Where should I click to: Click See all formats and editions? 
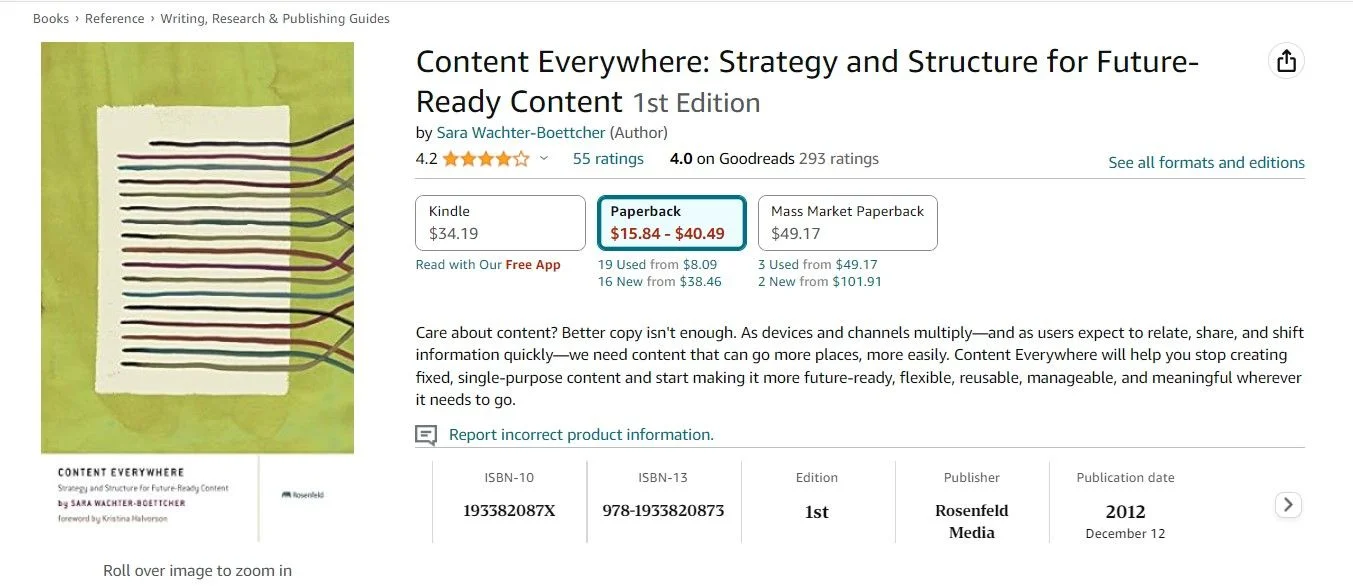[1206, 162]
